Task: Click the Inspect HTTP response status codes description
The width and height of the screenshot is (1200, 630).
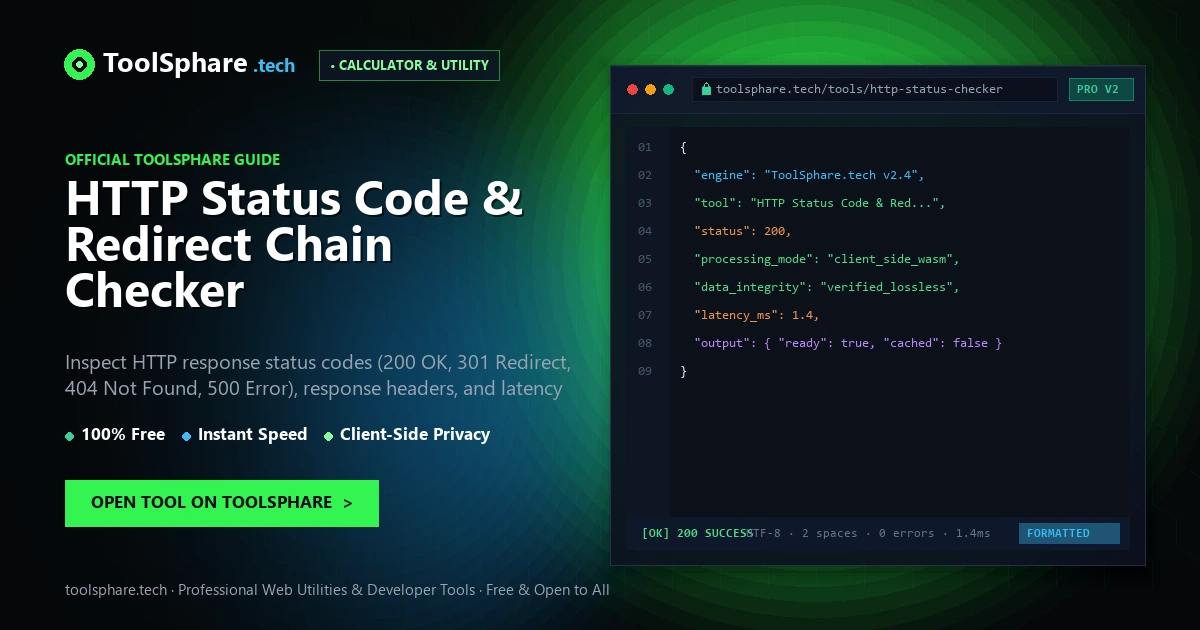Action: point(318,375)
